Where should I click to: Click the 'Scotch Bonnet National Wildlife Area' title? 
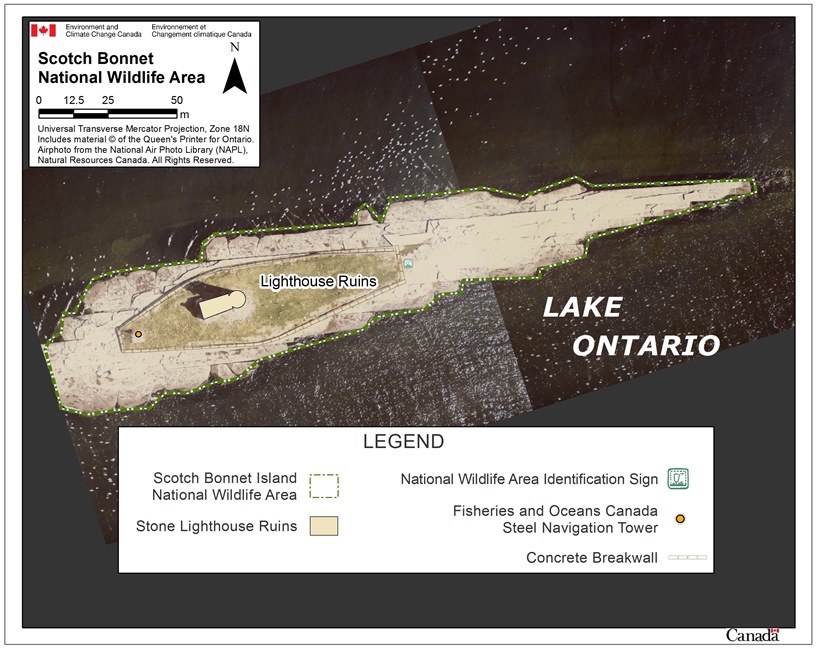[121, 68]
